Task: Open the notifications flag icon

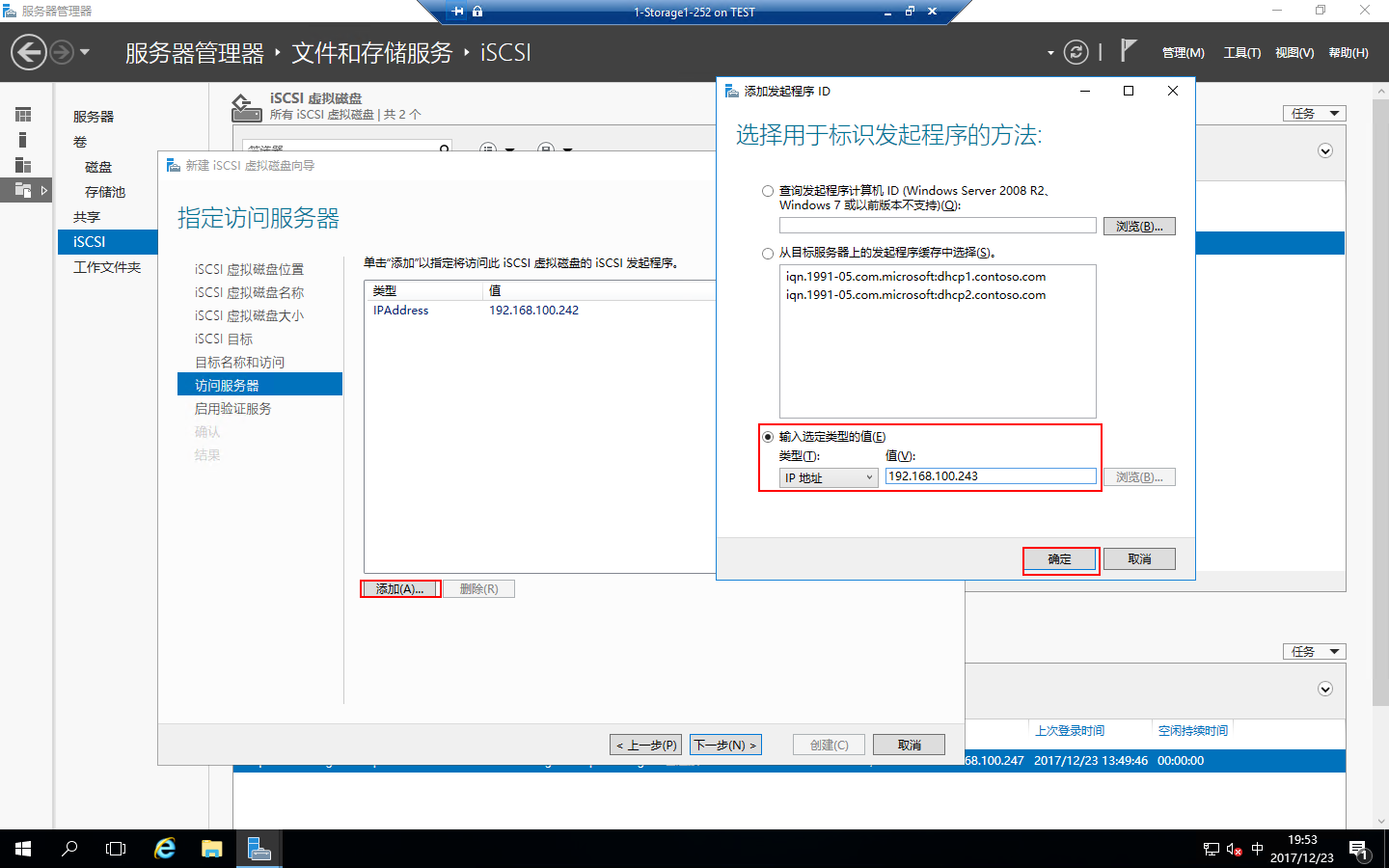Action: [1129, 51]
